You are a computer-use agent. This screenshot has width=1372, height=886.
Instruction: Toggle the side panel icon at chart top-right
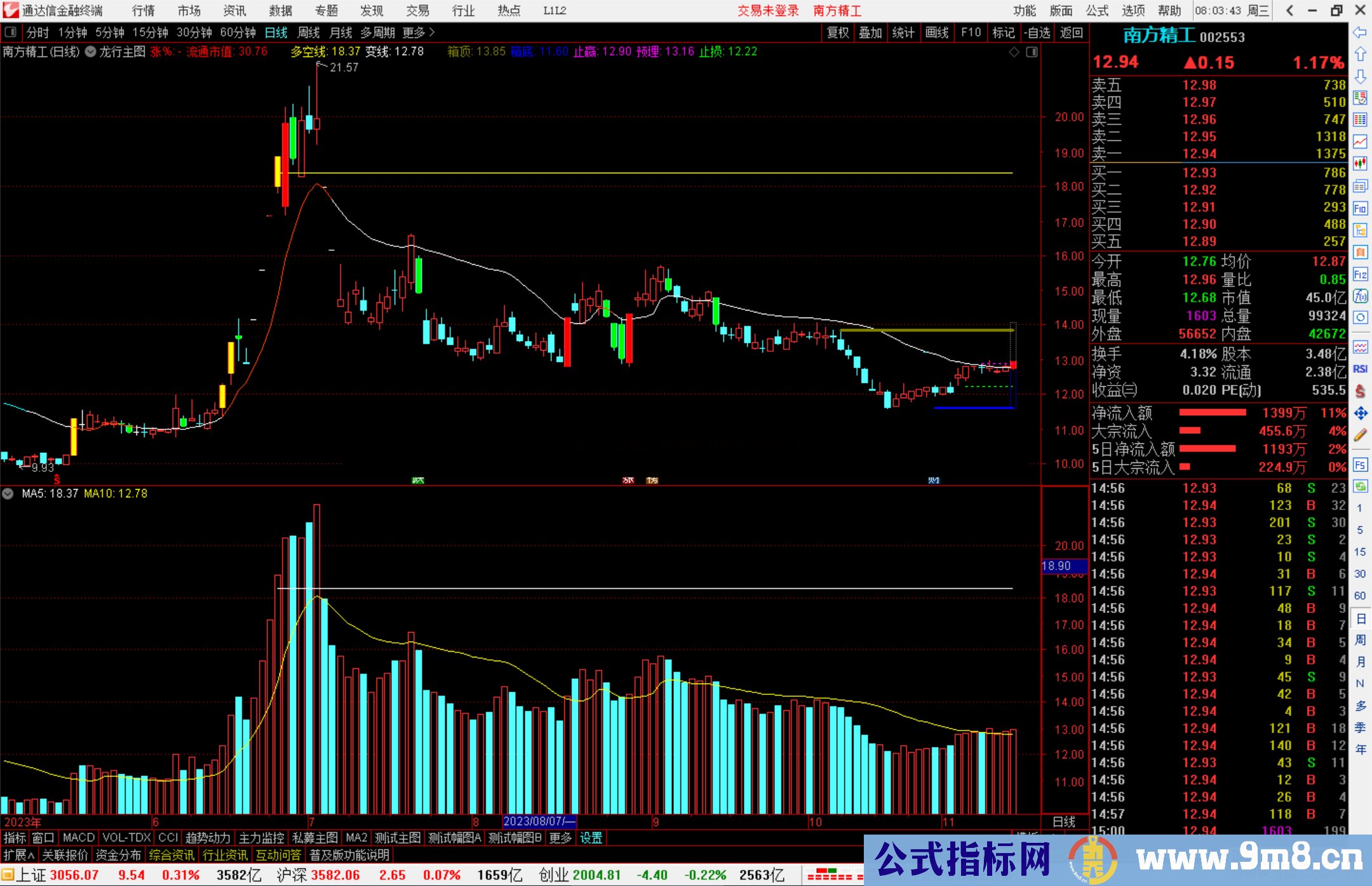pos(1032,52)
